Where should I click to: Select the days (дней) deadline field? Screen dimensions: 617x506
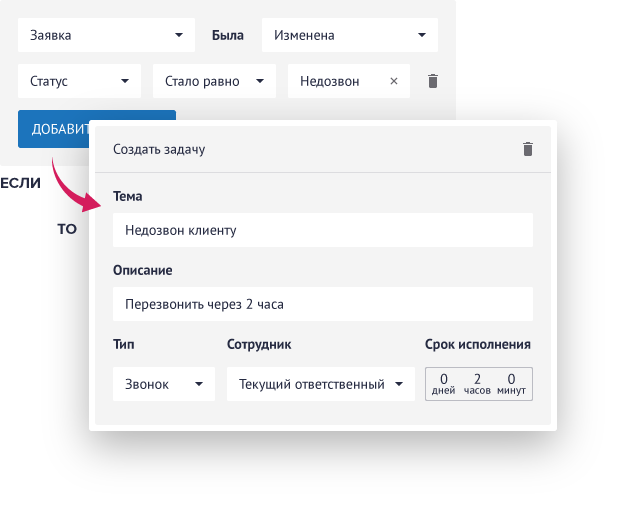443,384
